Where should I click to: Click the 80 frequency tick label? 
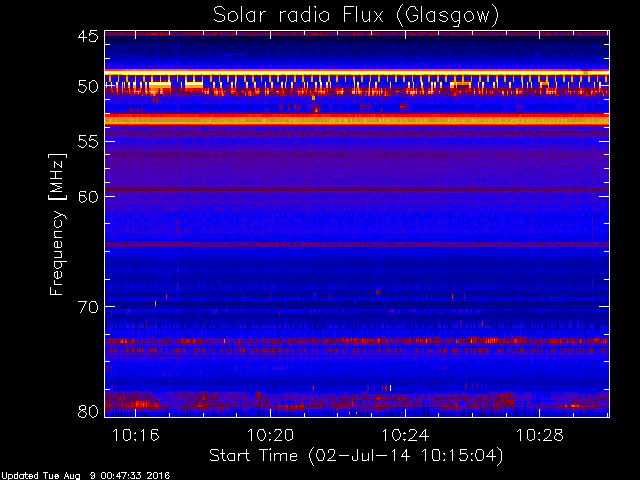click(x=88, y=411)
